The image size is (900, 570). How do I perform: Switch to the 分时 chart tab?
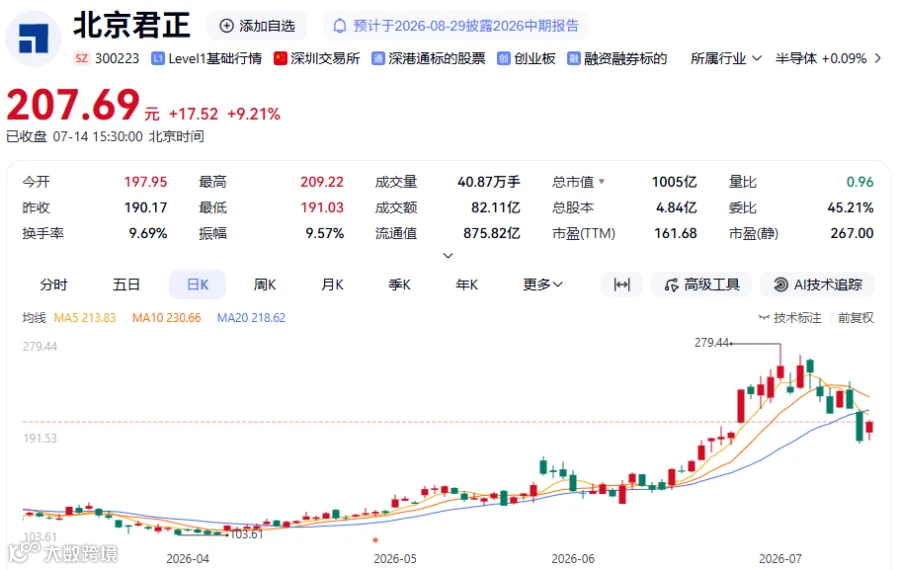54,285
